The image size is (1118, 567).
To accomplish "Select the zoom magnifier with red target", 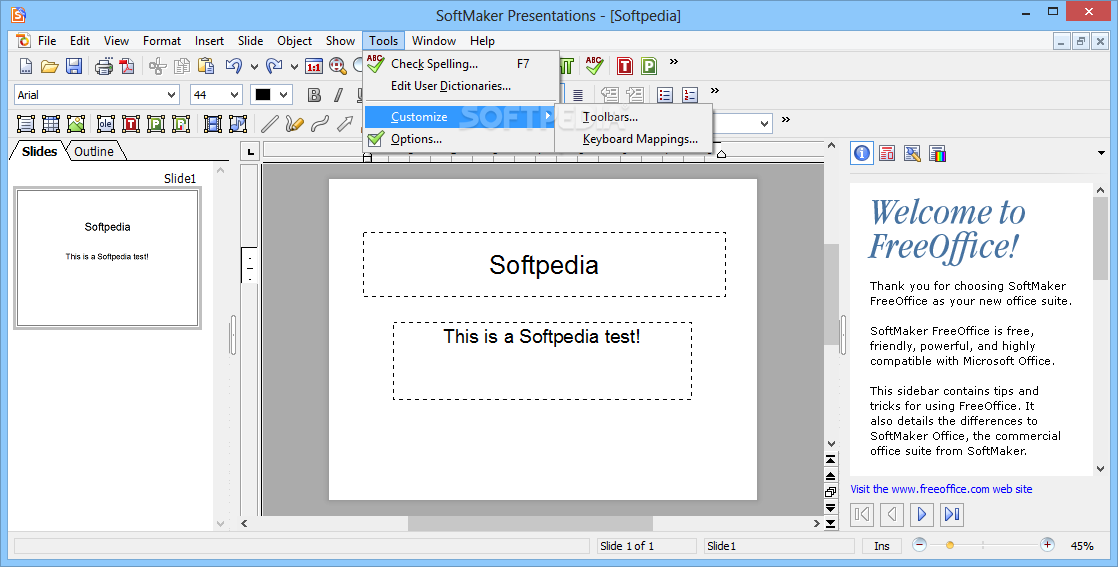I will [x=338, y=66].
